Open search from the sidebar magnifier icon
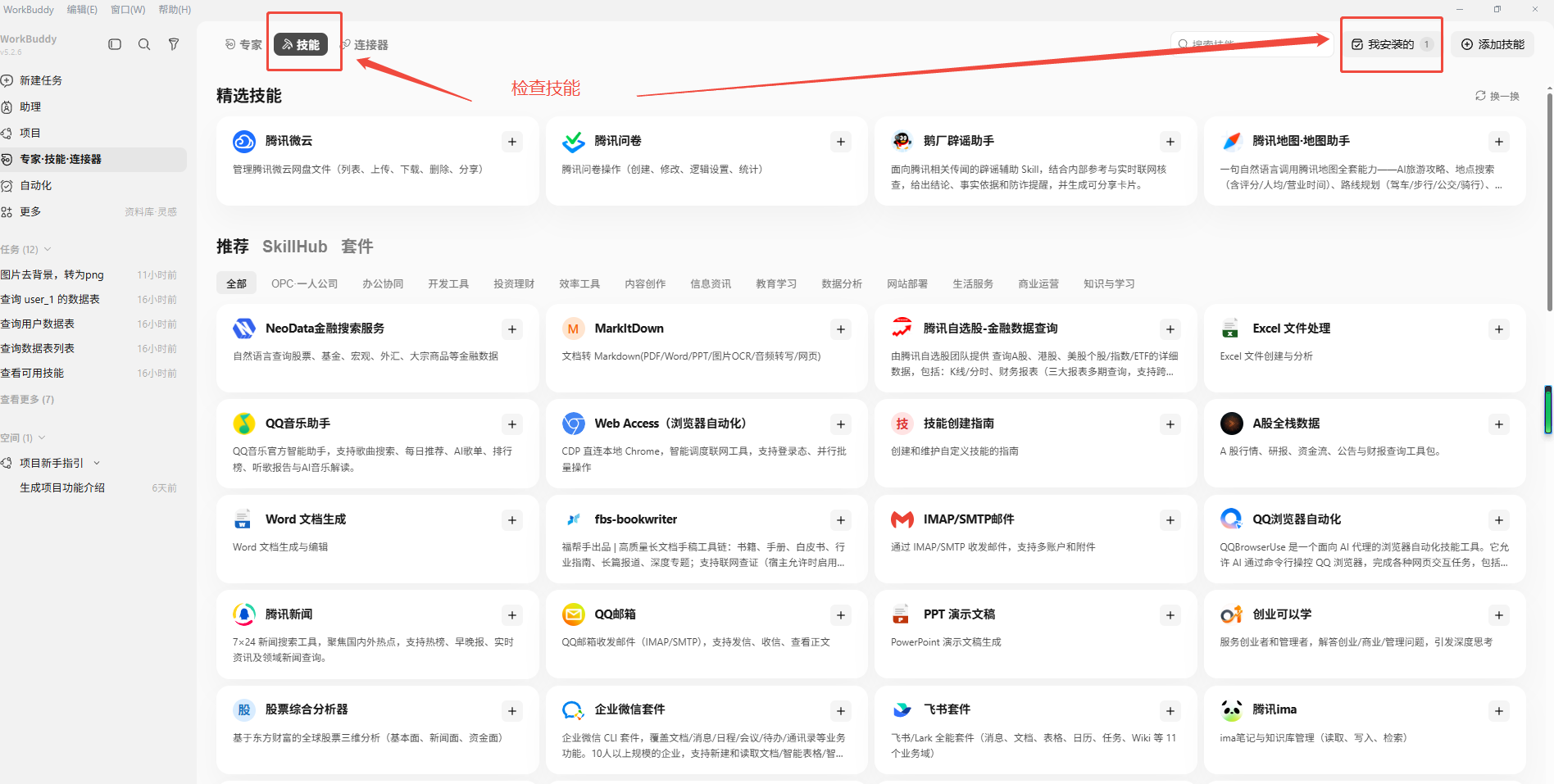1554x784 pixels. pyautogui.click(x=144, y=44)
